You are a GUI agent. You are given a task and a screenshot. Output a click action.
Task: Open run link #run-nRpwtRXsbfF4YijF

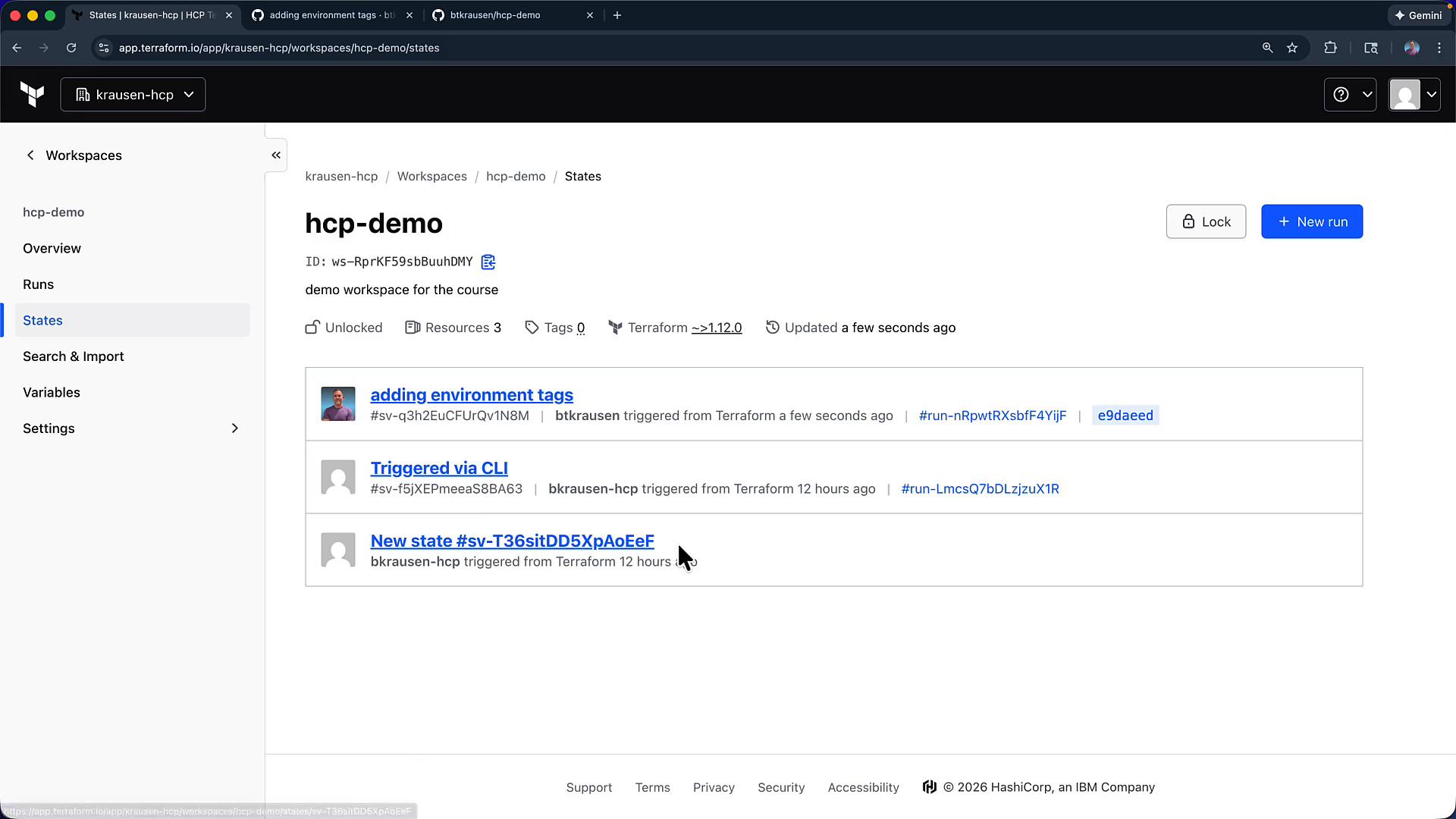993,416
